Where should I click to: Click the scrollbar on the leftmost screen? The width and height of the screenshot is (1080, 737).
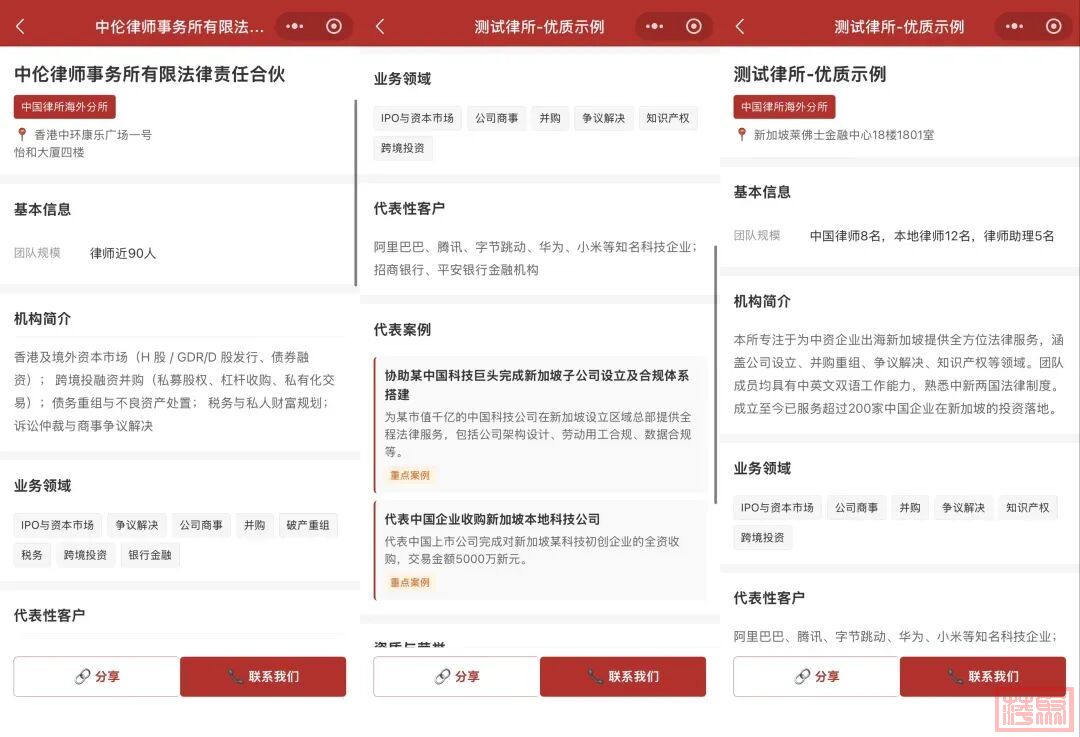(355, 190)
